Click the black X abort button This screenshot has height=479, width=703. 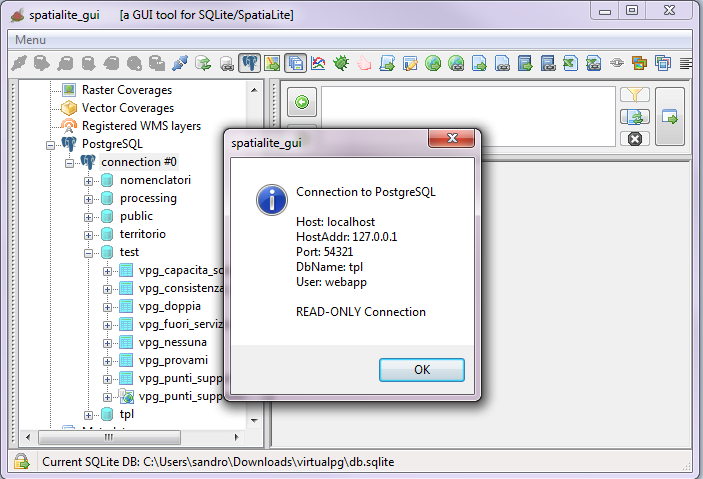pos(635,139)
